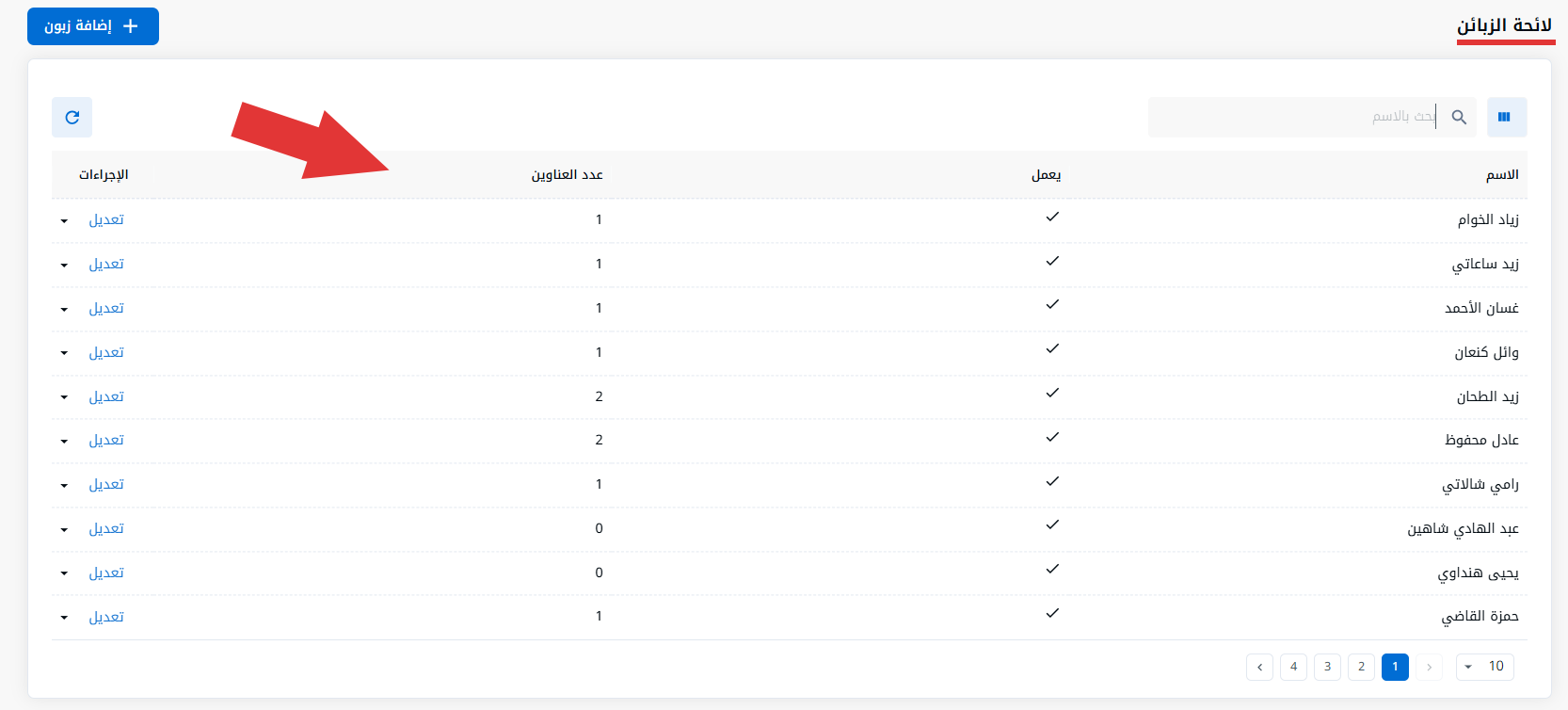Select customer name عبد الهادي شاهين
Screen dimensions: 1568x710
click(x=1463, y=528)
